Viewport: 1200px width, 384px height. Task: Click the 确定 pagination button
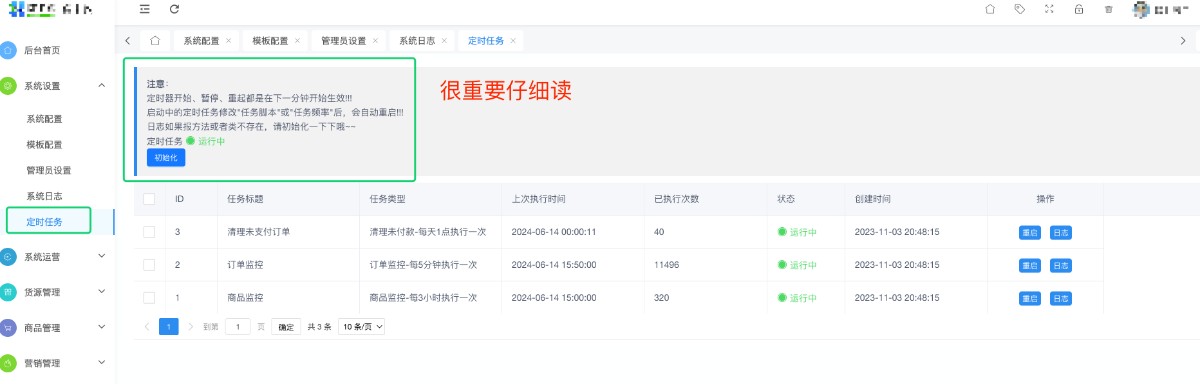[x=286, y=326]
